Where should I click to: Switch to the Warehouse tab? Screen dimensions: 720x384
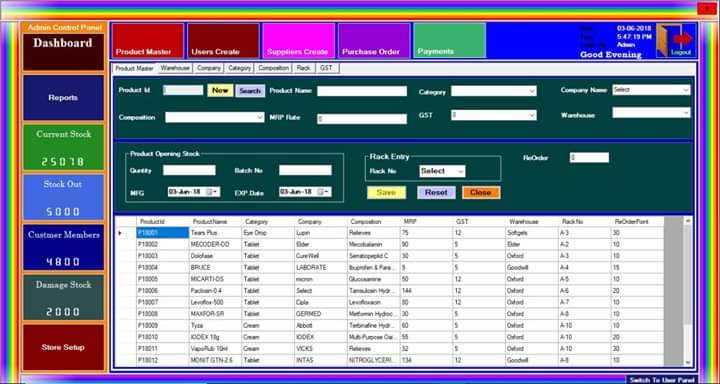175,68
